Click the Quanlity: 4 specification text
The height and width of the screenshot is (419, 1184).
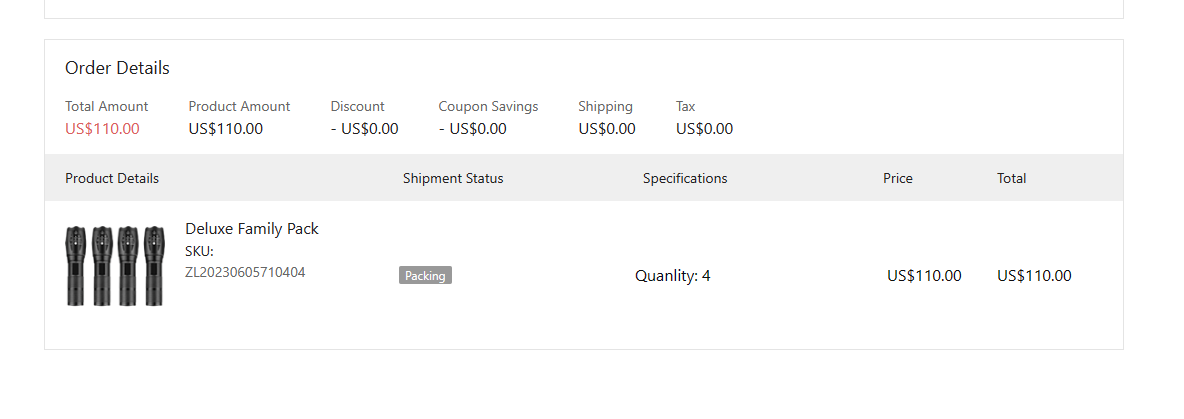(672, 276)
